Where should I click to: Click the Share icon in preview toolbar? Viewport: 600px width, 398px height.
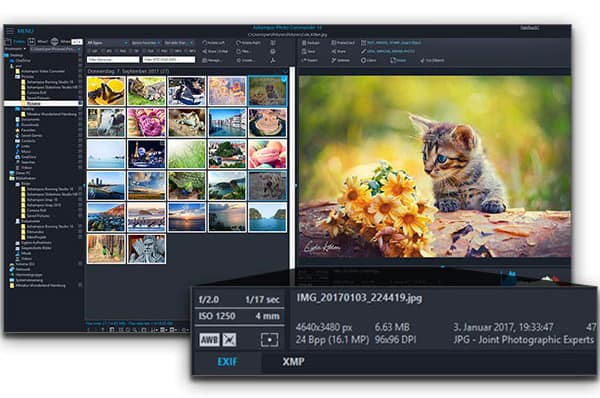(x=334, y=51)
